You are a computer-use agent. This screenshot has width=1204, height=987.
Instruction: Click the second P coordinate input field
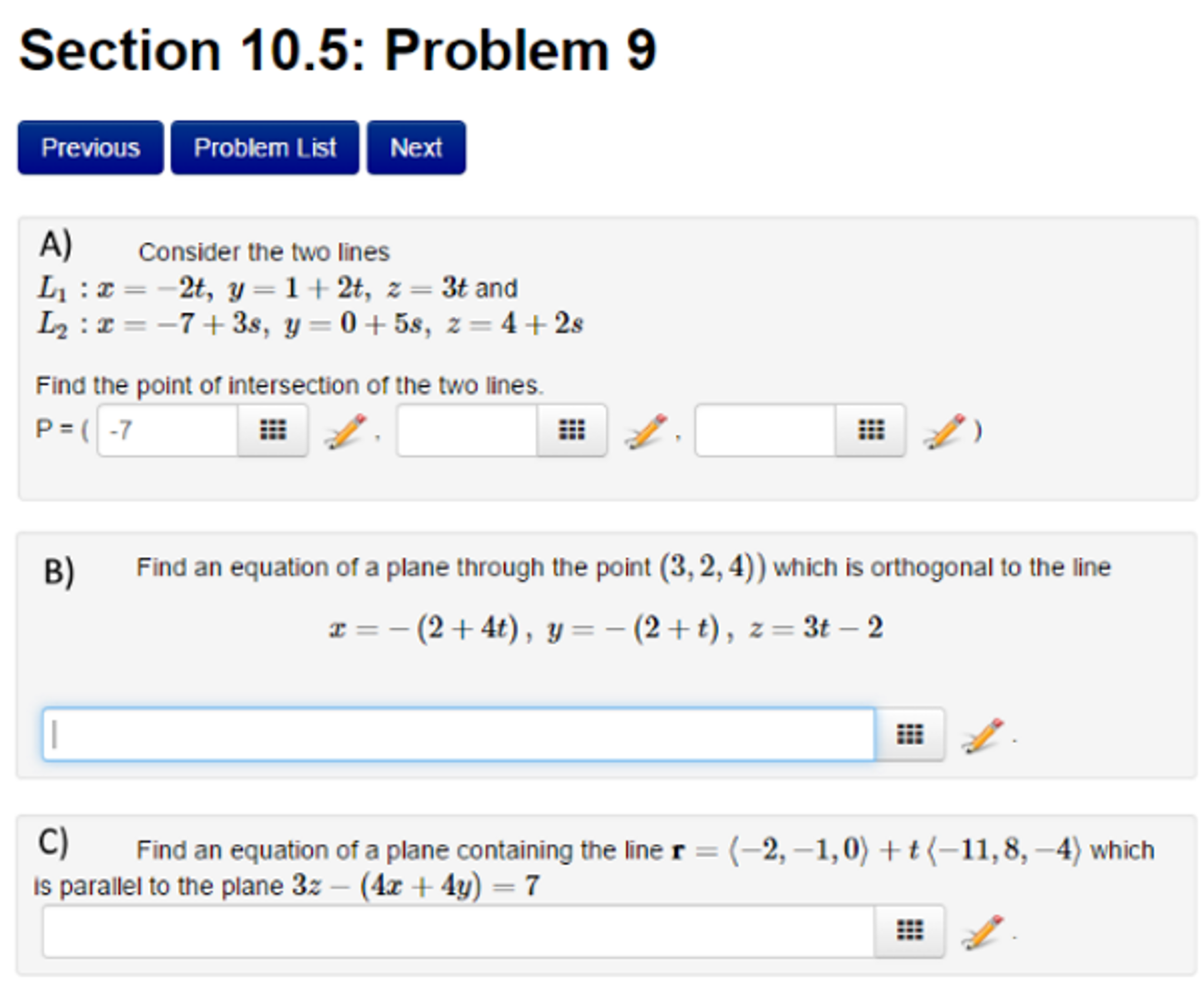click(x=467, y=430)
